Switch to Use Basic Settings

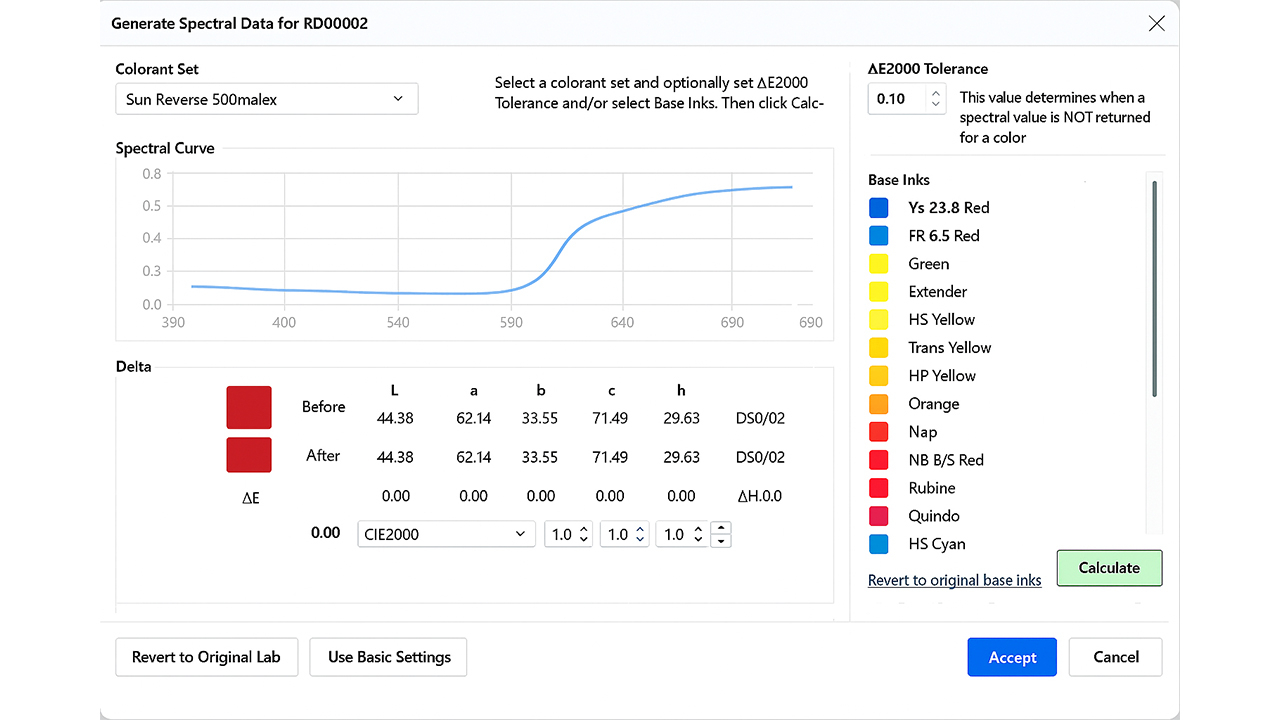(388, 657)
